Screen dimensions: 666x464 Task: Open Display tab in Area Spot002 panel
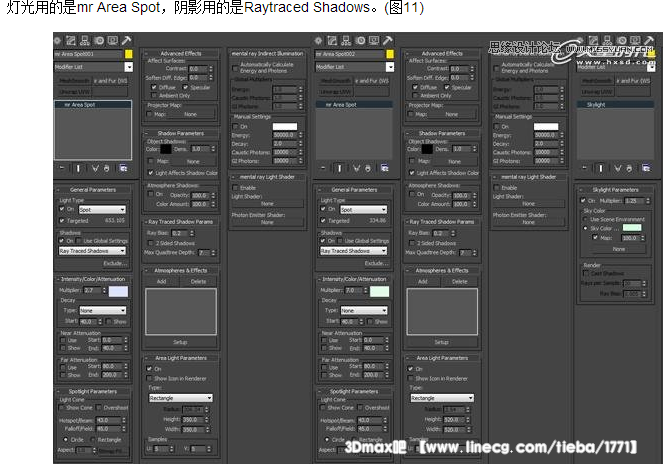click(374, 41)
